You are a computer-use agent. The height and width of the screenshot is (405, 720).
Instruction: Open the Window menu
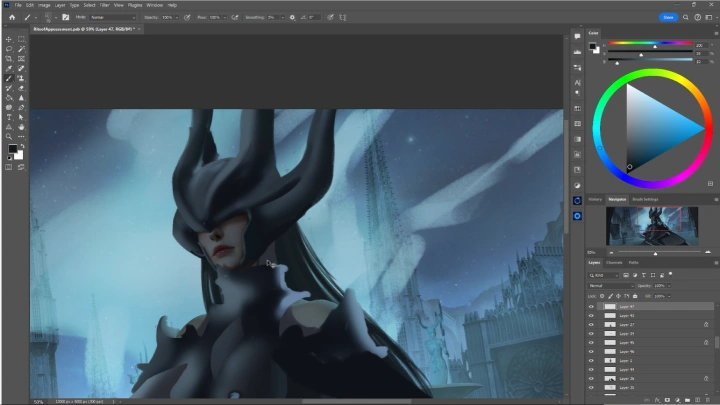[155, 5]
